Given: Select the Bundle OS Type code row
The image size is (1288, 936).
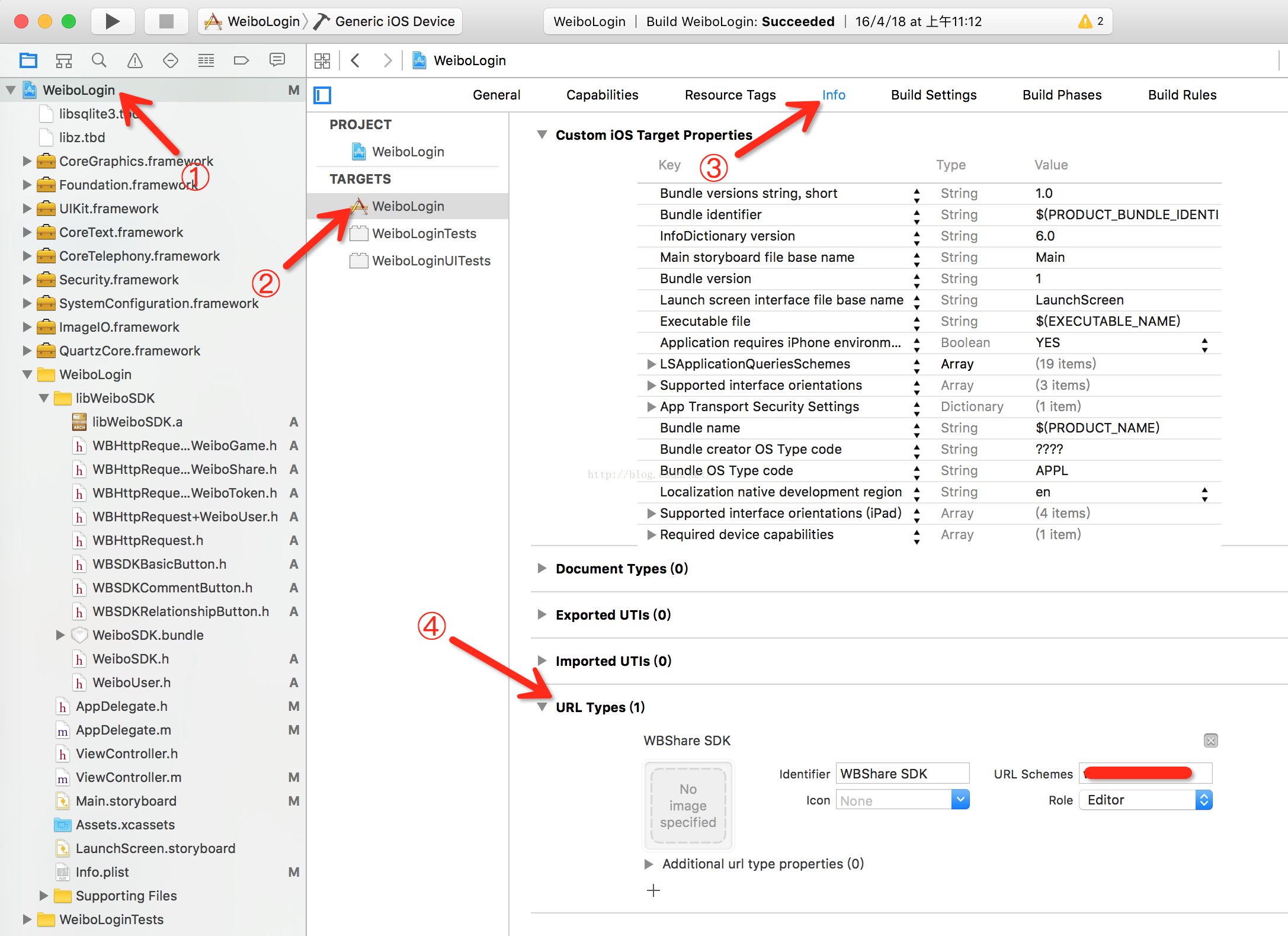Looking at the screenshot, I should (929, 470).
